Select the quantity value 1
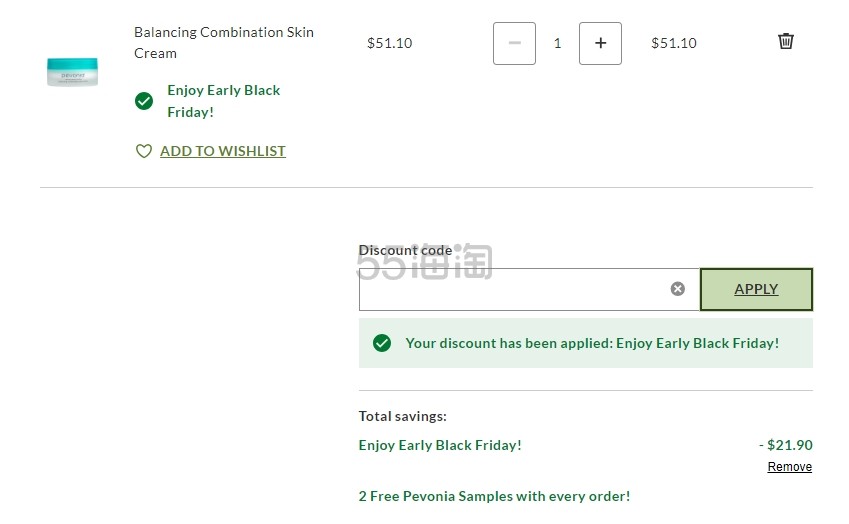 pyautogui.click(x=557, y=43)
